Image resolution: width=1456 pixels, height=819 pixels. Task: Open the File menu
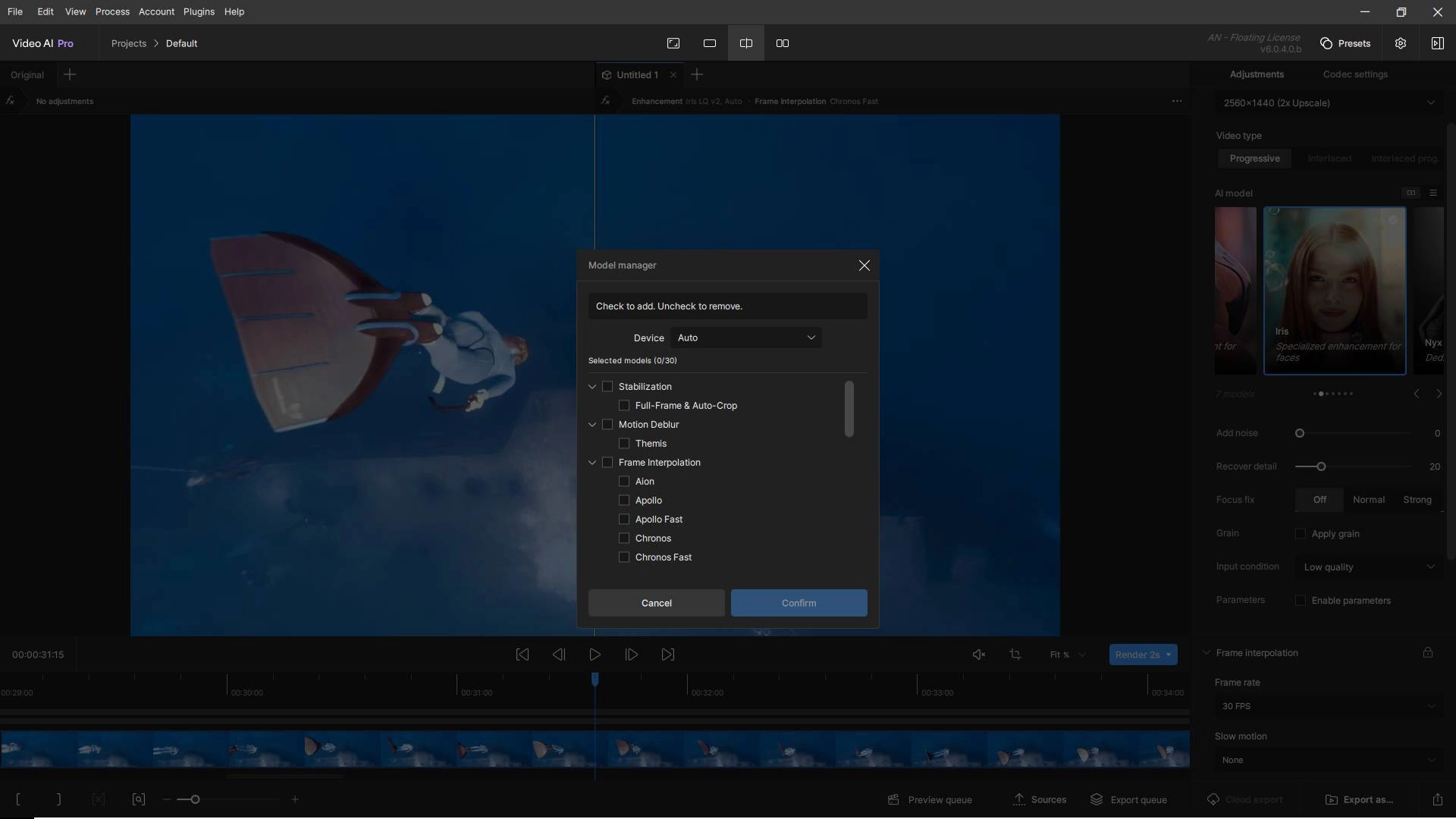[x=15, y=11]
